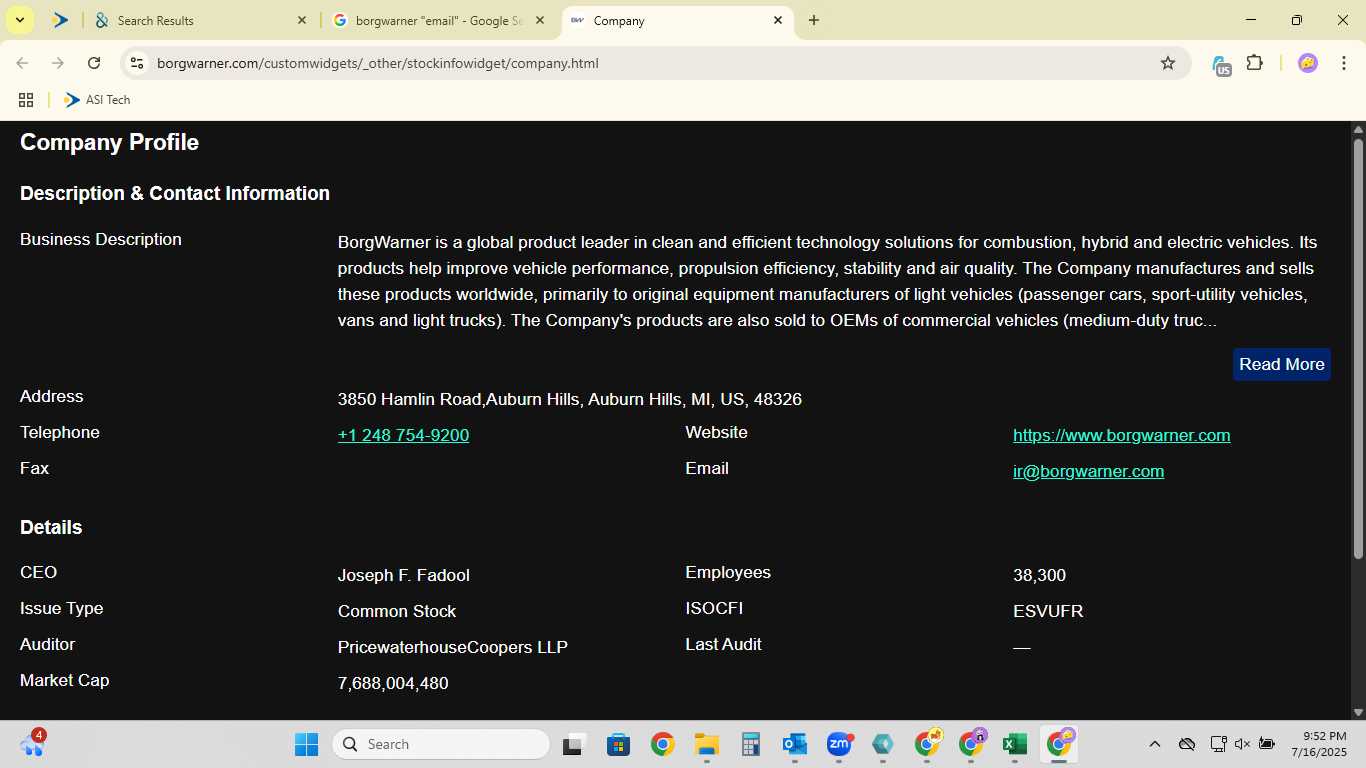Open the first Chrome icon in taskbar

point(662,744)
